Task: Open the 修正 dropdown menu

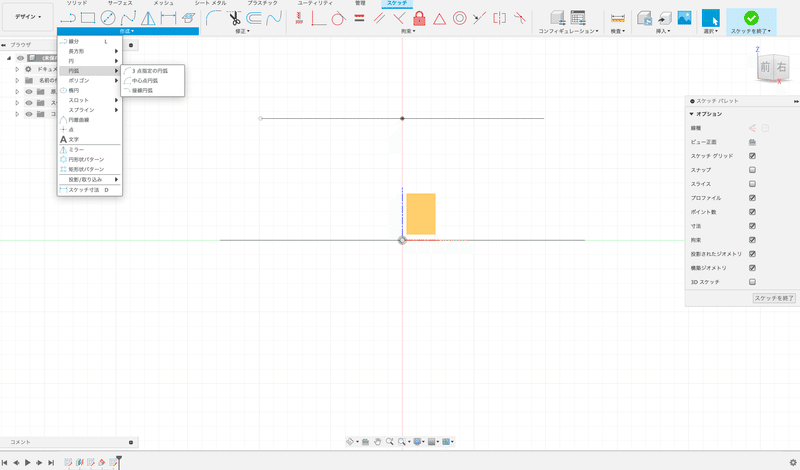Action: [242, 31]
